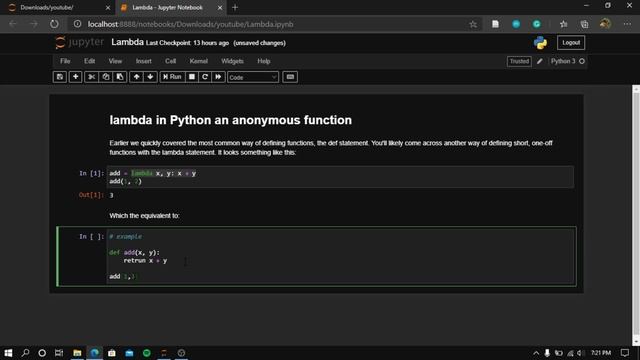Select the lambda heading markdown cell
The height and width of the screenshot is (360, 640).
(231, 120)
